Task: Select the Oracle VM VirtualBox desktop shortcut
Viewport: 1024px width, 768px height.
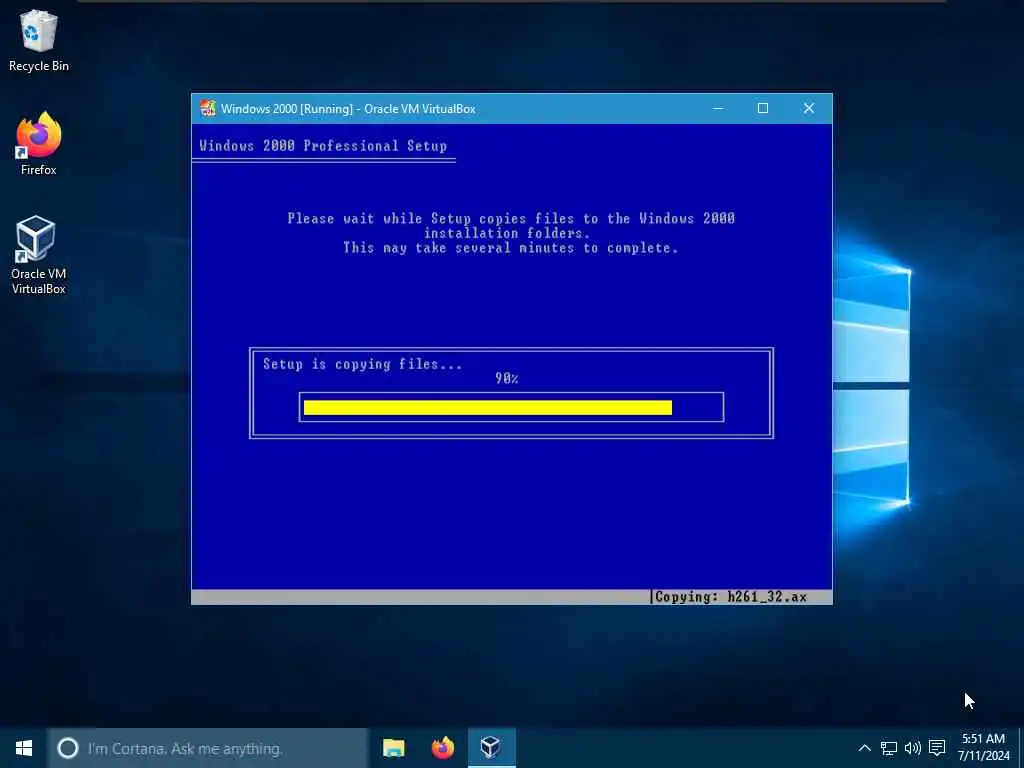Action: pos(39,255)
